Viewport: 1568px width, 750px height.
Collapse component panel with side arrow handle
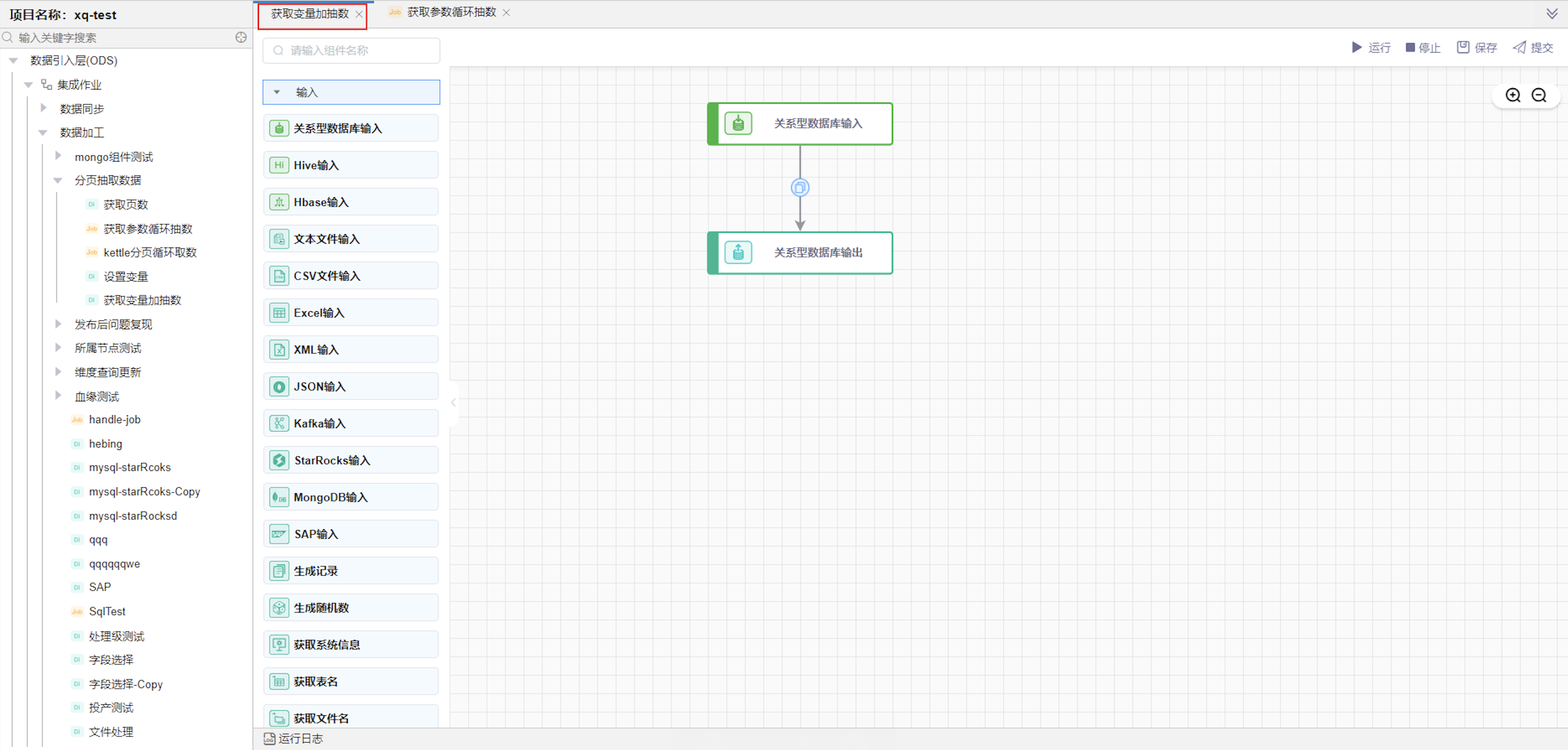coord(453,403)
